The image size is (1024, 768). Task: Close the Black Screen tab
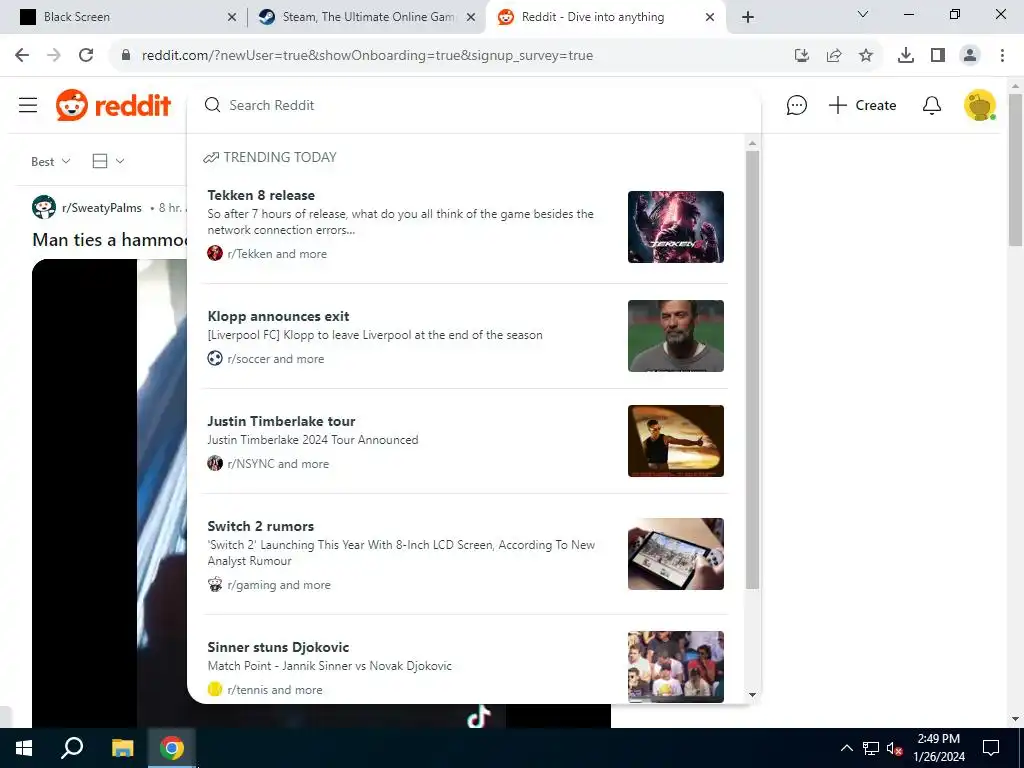coord(232,17)
